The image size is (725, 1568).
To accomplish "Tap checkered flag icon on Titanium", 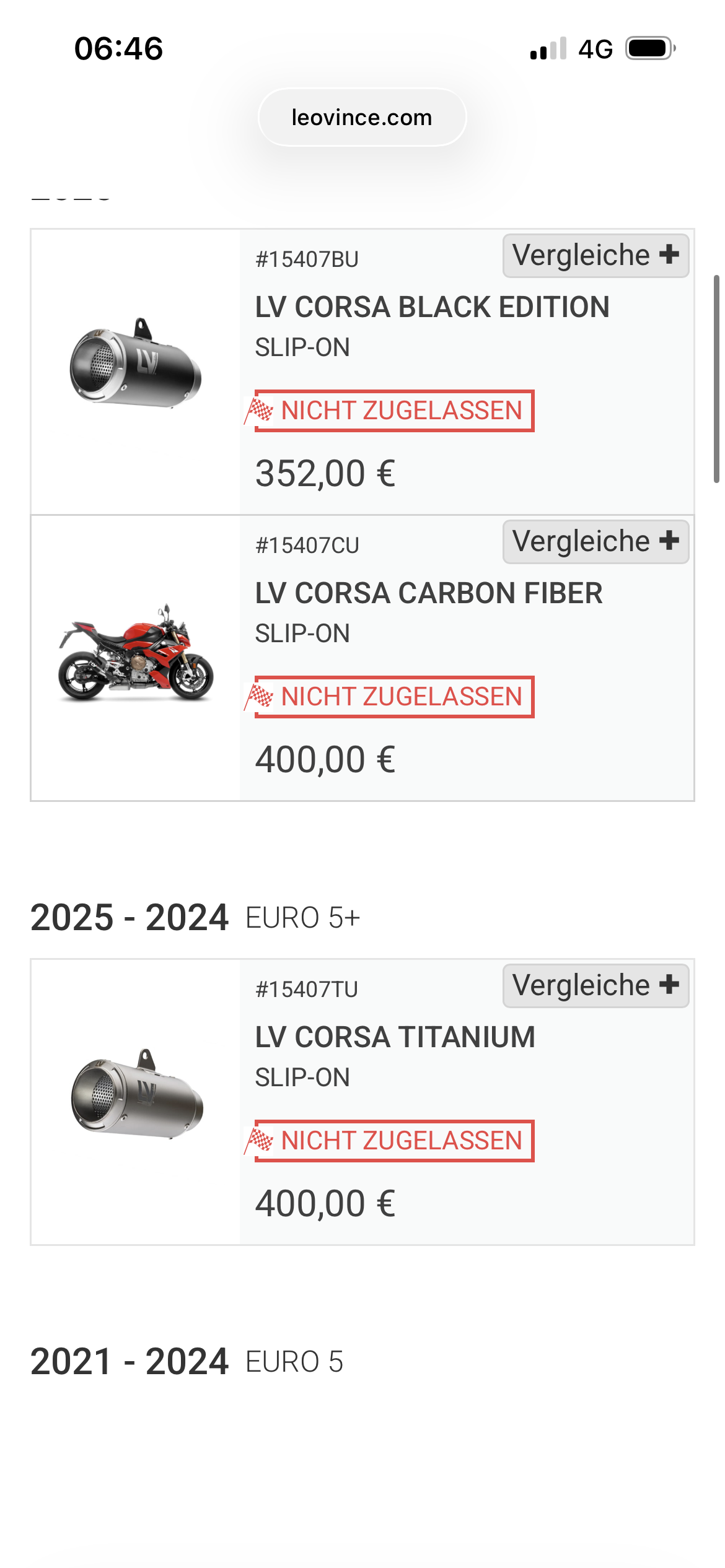I will pos(260,1141).
